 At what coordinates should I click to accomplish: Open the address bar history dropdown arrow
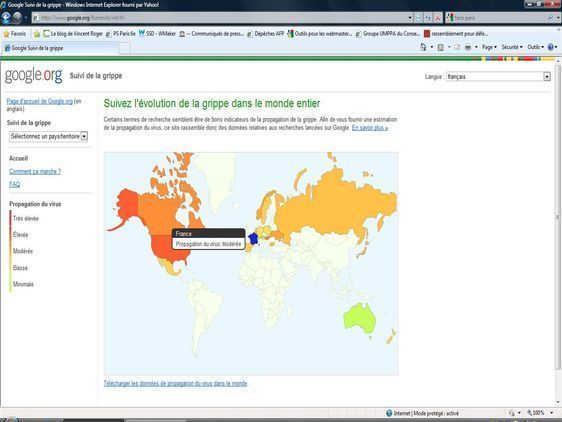tap(410, 18)
